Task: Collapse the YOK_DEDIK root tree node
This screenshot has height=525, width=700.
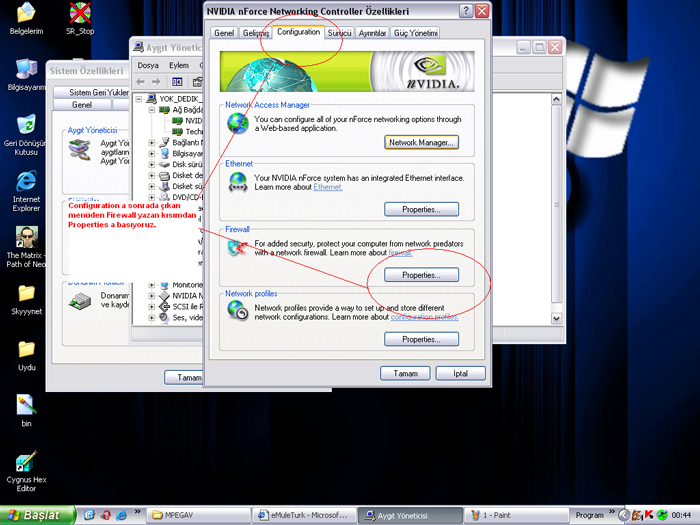Action: pos(139,99)
